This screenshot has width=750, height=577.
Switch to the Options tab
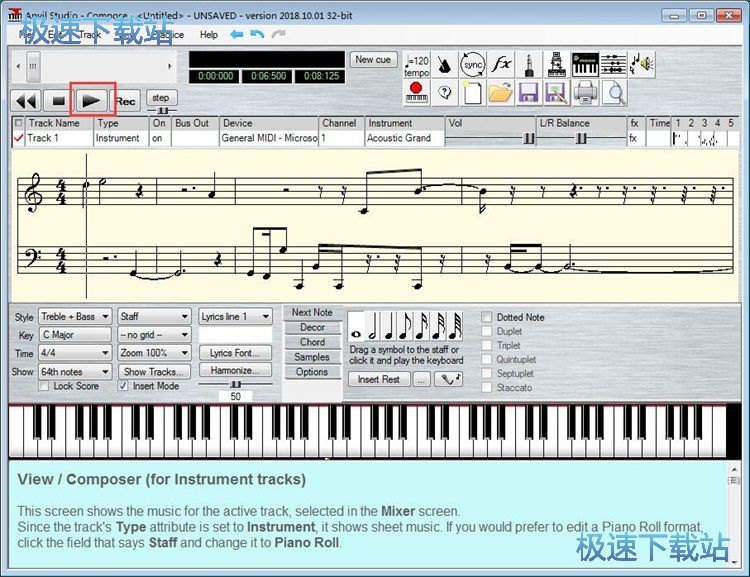312,372
